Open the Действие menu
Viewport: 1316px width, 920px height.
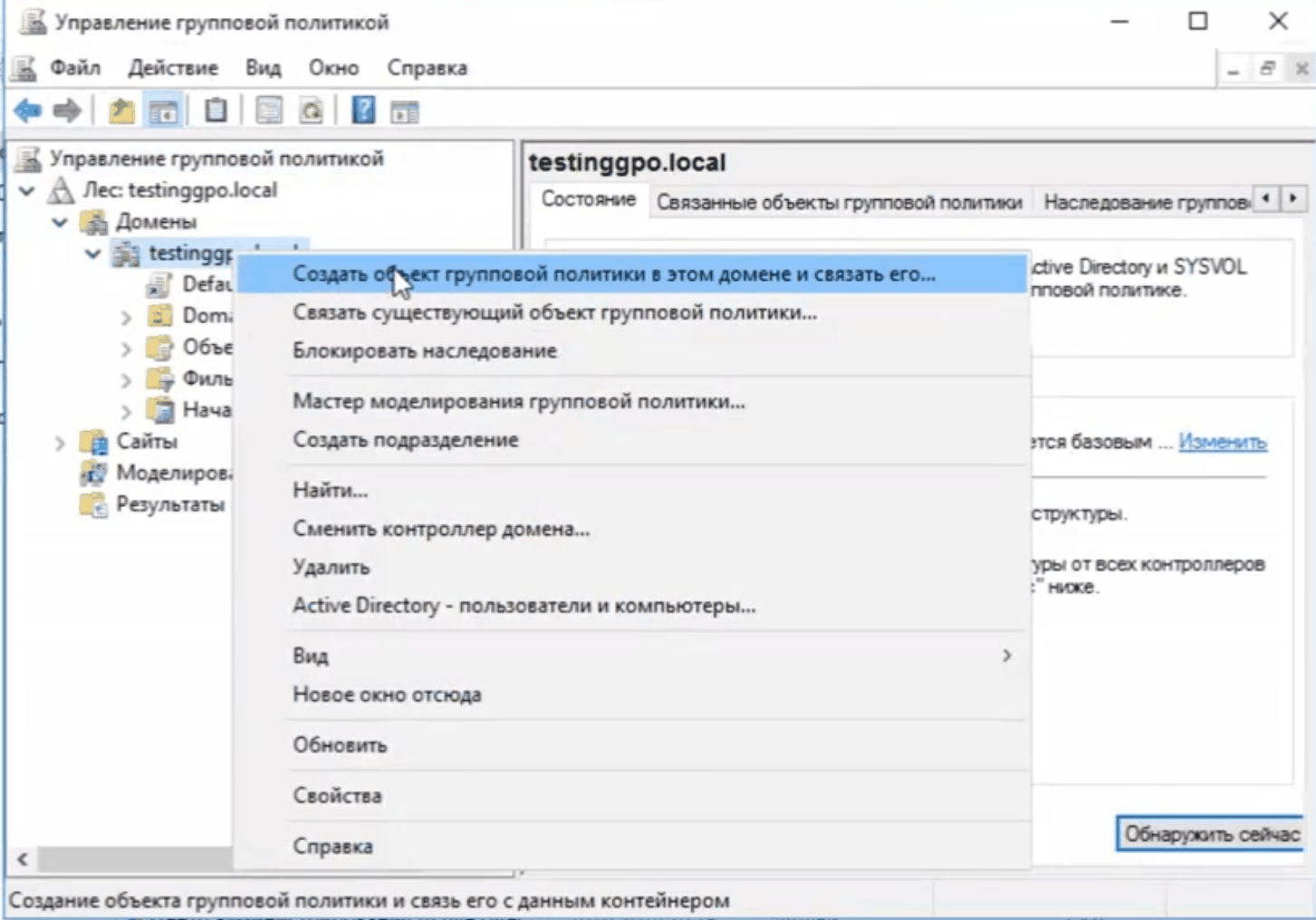tap(172, 68)
